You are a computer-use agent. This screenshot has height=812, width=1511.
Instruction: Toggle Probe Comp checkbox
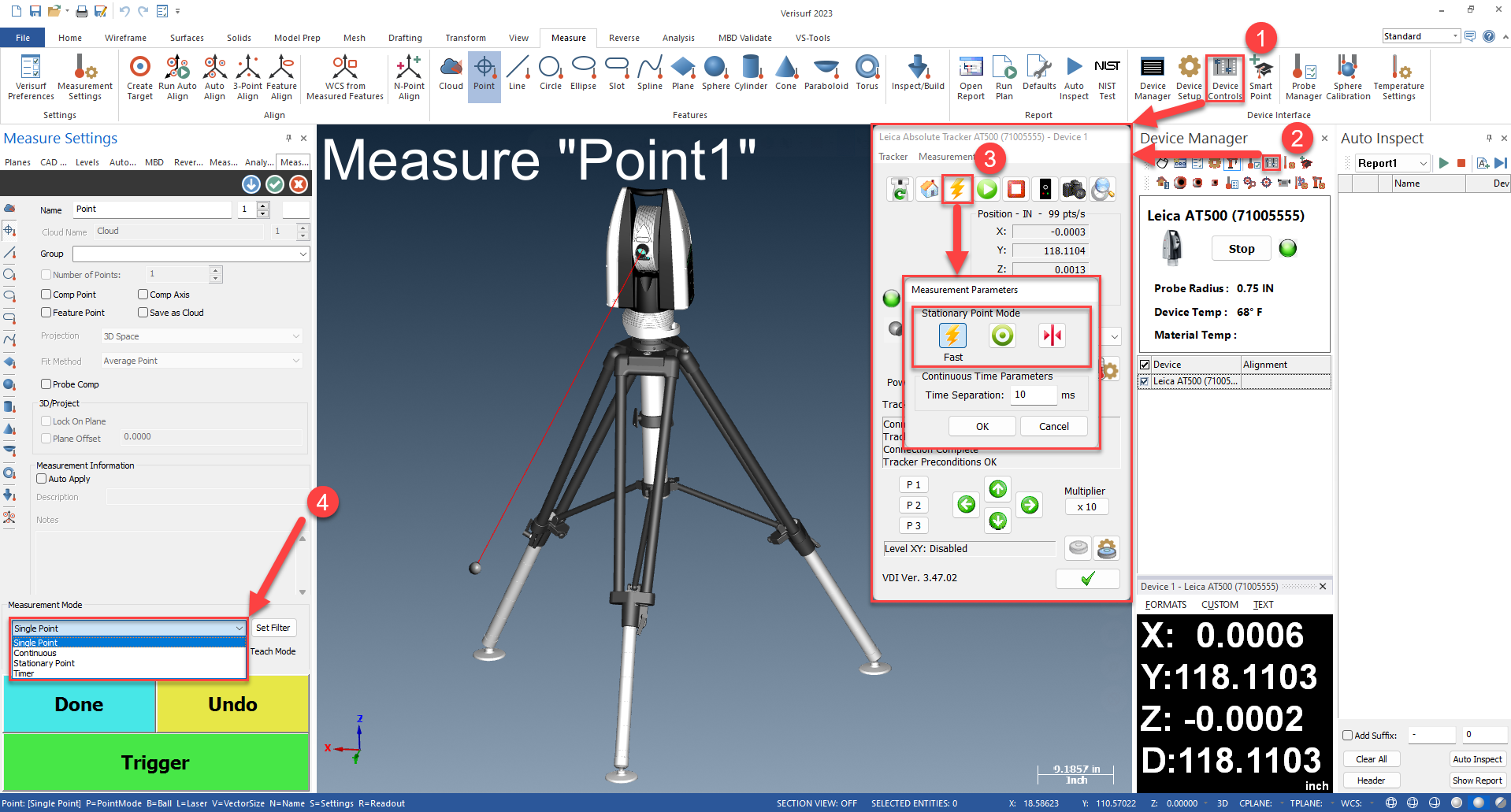pyautogui.click(x=46, y=384)
